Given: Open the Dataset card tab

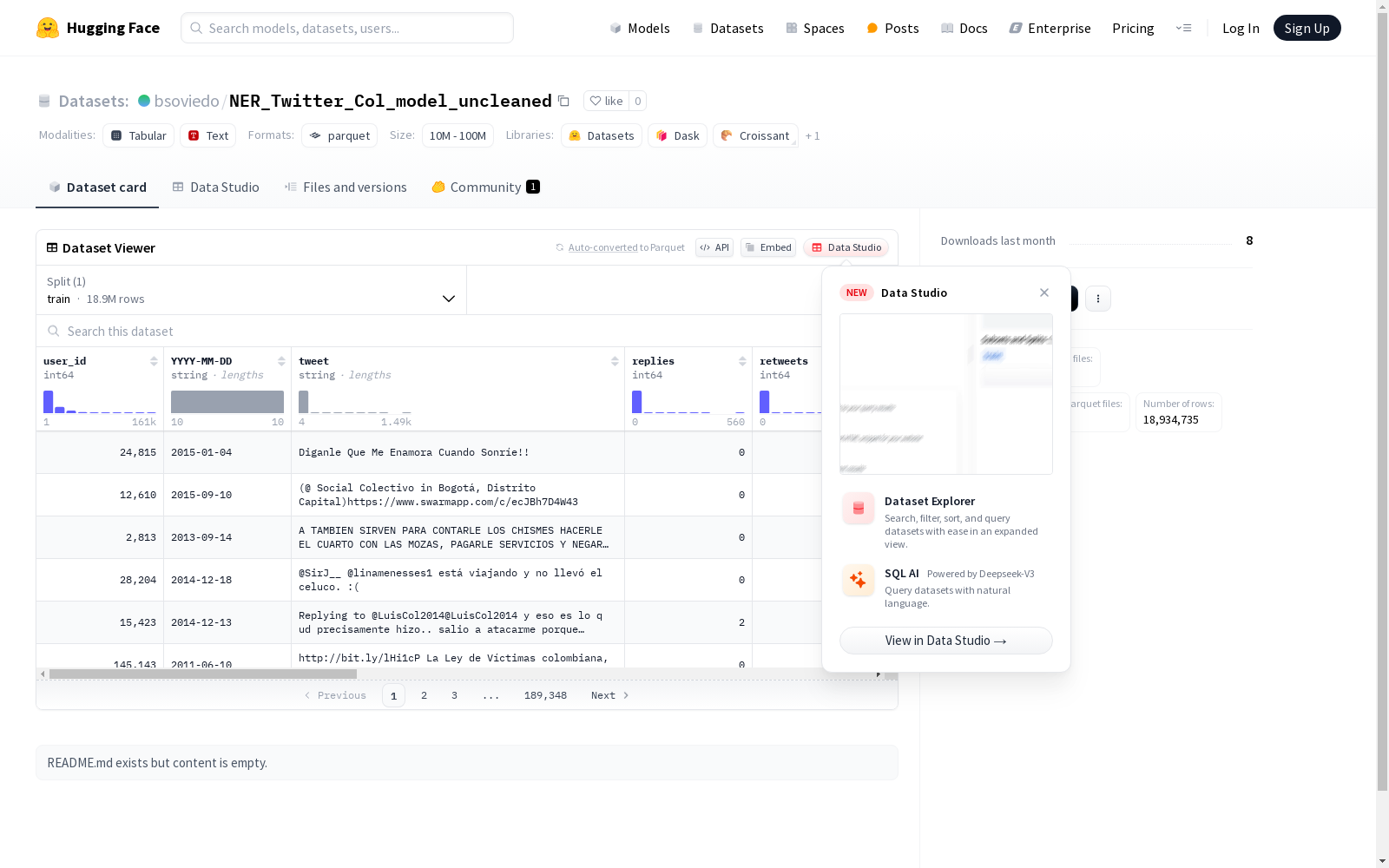Looking at the screenshot, I should [97, 187].
